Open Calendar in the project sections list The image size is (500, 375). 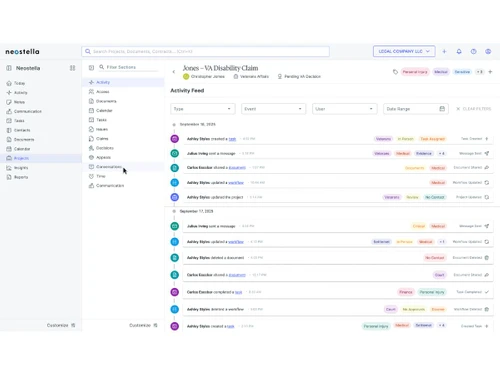tap(104, 110)
